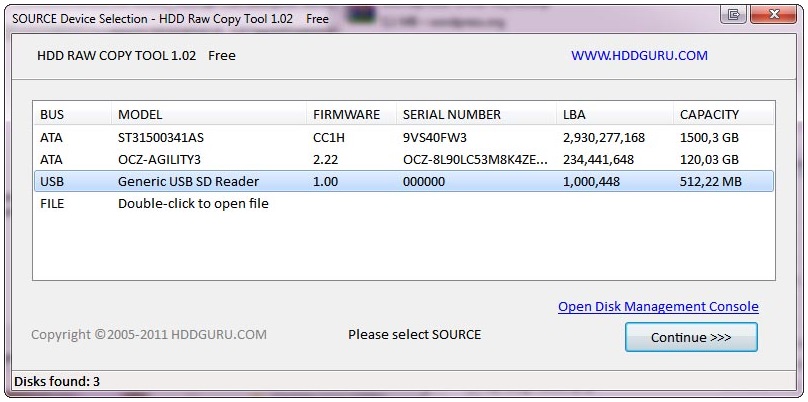The width and height of the screenshot is (808, 402).
Task: Click firmware value CC1H
Action: (x=328, y=138)
